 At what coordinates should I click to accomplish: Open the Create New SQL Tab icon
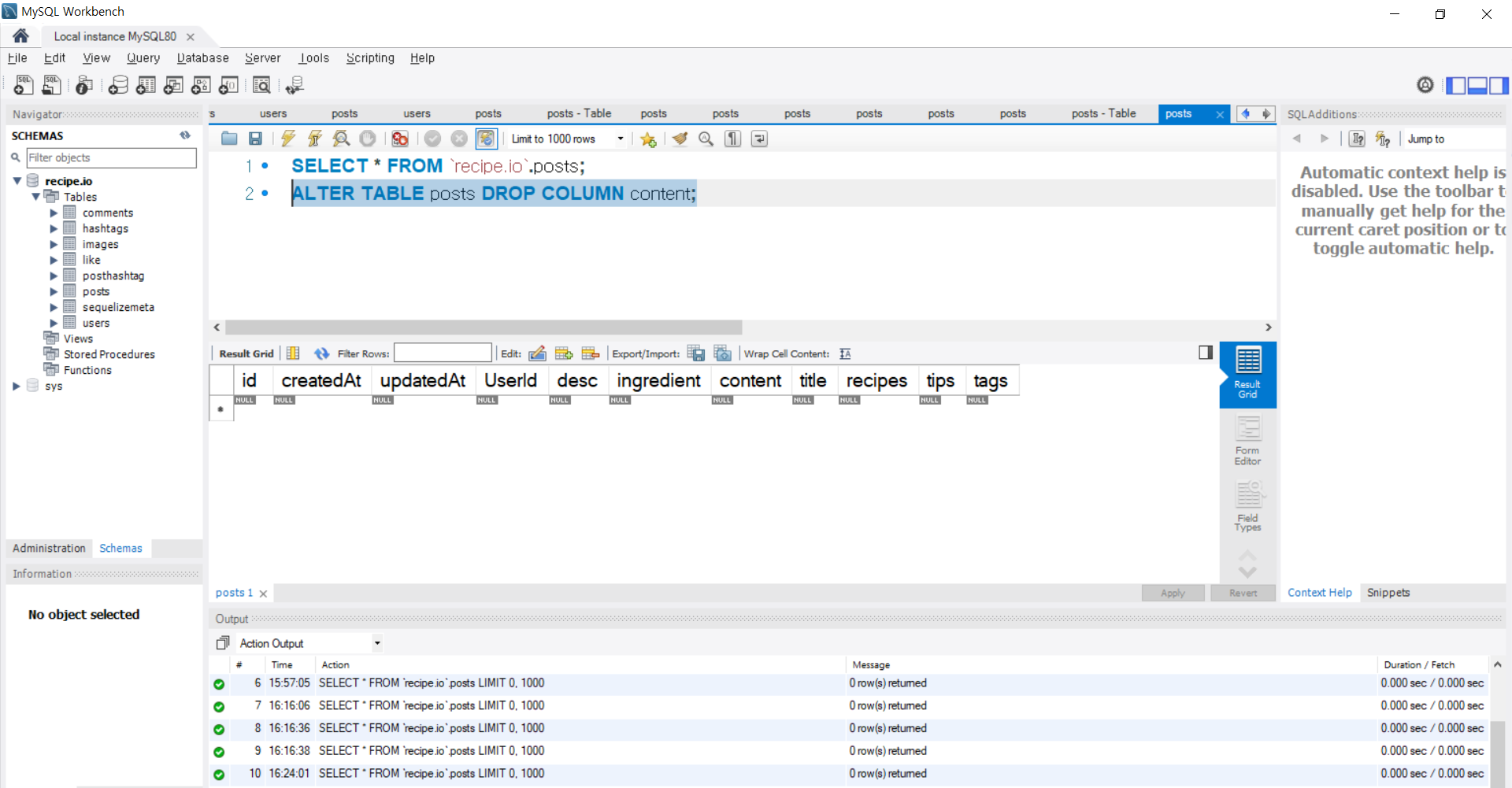(23, 85)
